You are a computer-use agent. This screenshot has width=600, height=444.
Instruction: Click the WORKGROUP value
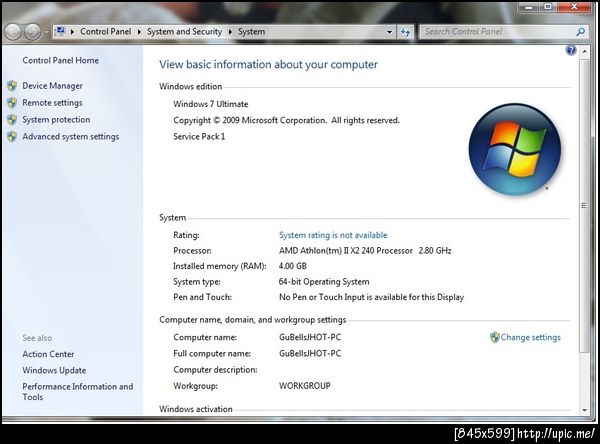[x=305, y=385]
